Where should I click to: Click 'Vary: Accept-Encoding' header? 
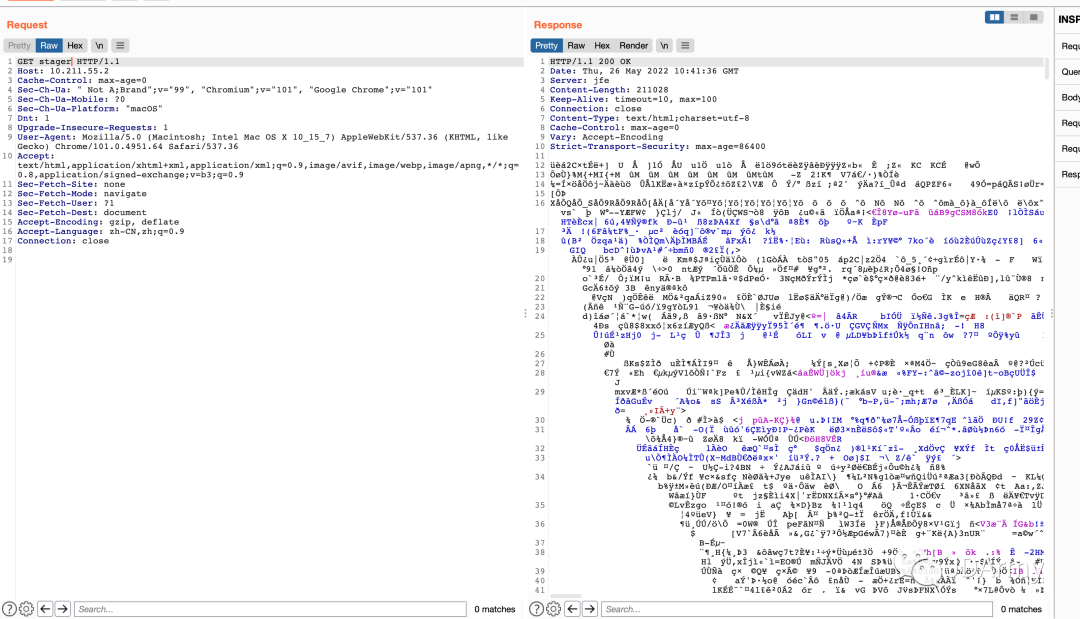tap(606, 137)
